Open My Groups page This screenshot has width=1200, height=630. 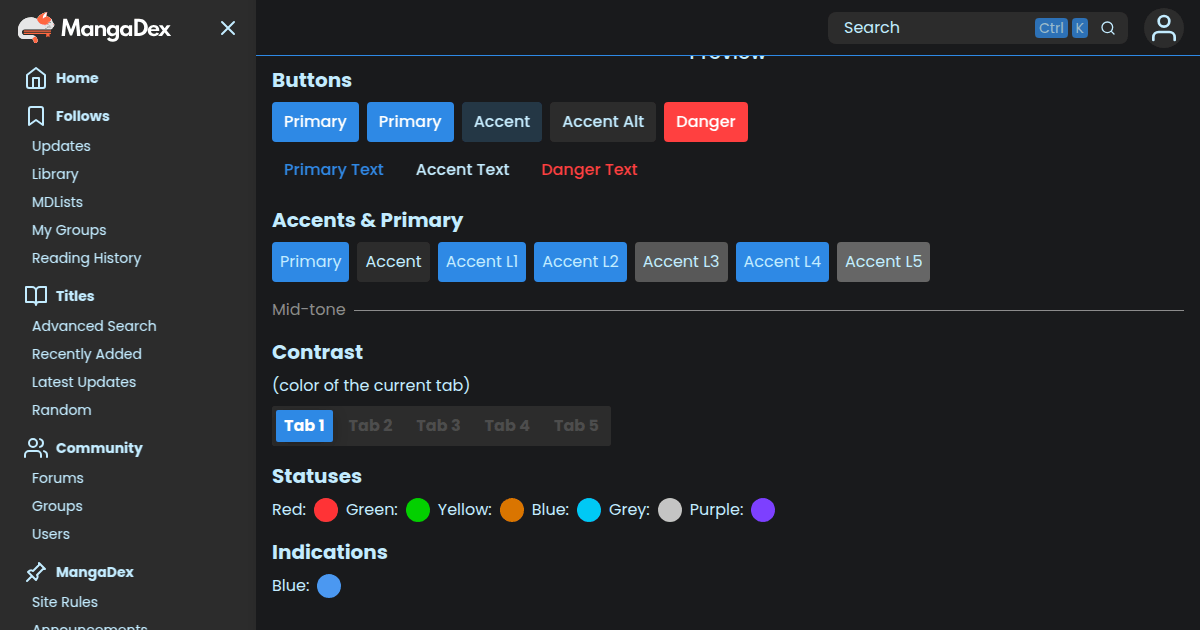[69, 230]
